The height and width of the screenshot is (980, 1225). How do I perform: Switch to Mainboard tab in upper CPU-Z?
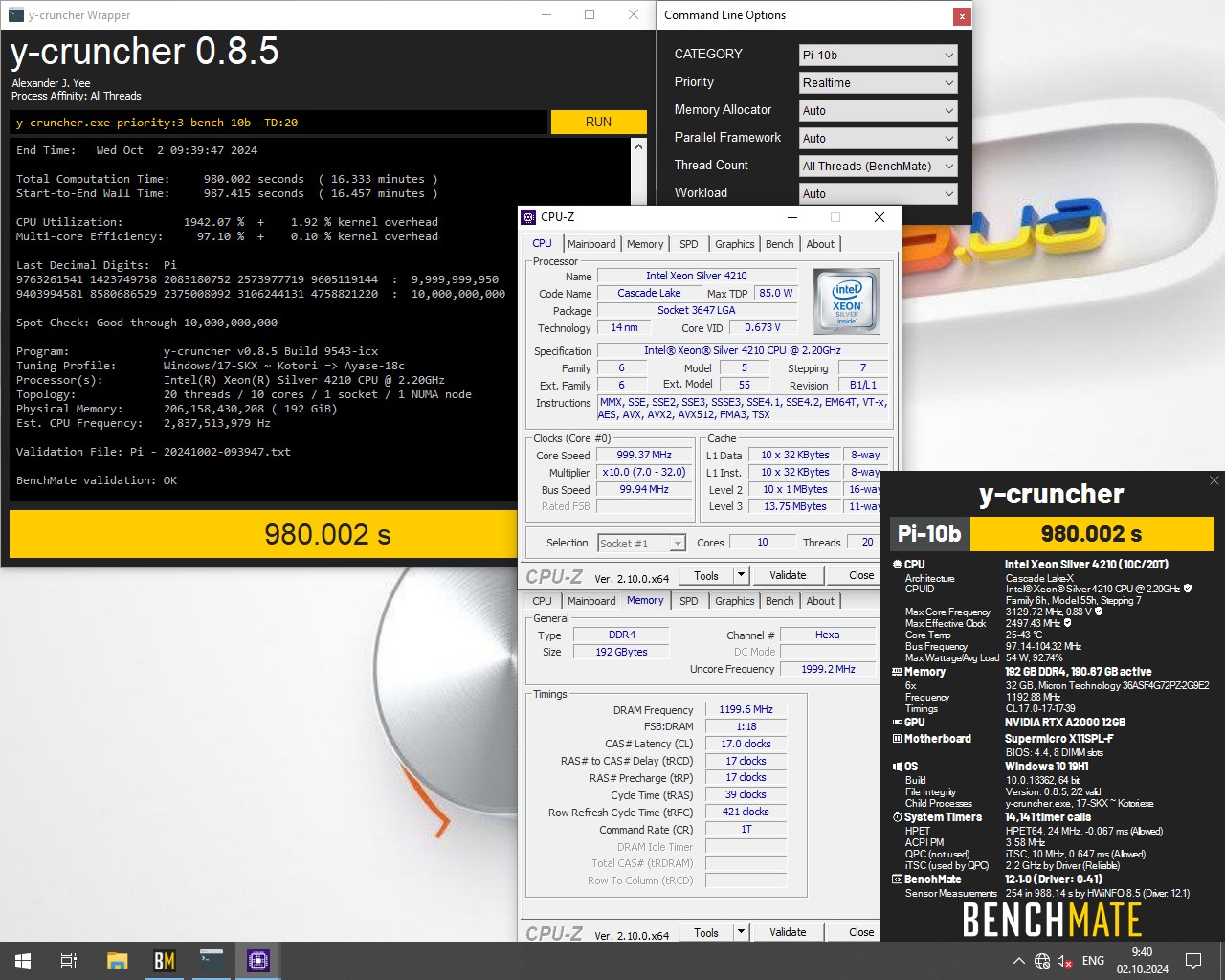[x=591, y=244]
